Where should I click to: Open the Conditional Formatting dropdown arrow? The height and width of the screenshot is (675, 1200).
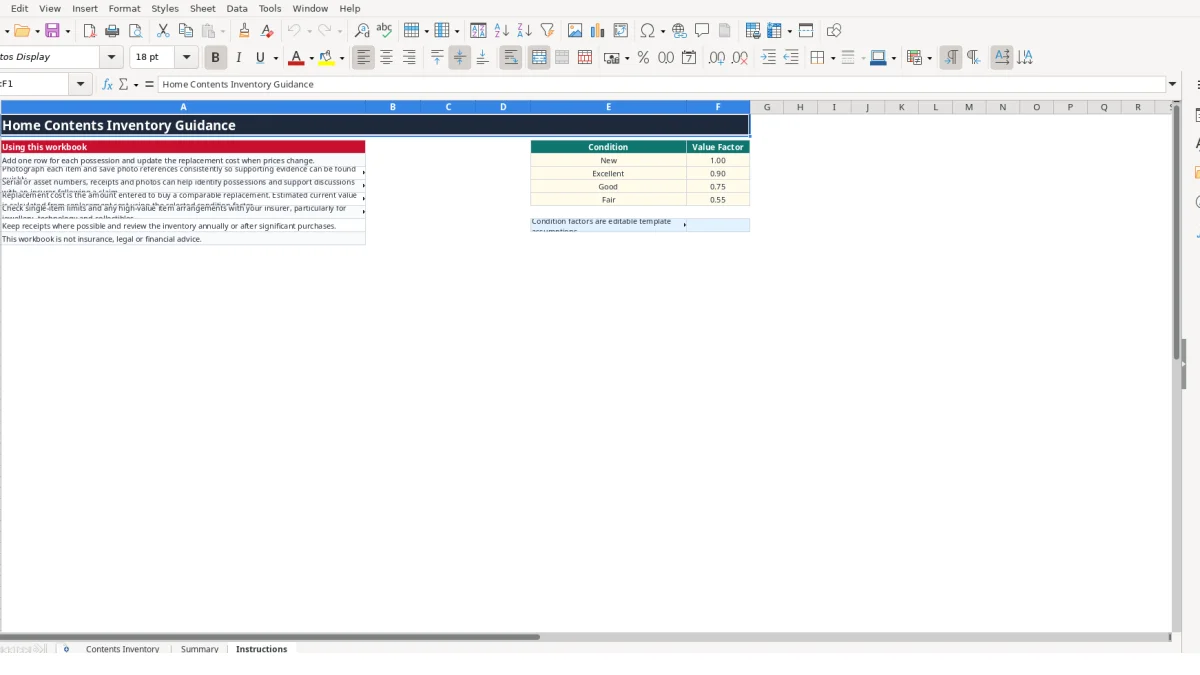click(929, 58)
